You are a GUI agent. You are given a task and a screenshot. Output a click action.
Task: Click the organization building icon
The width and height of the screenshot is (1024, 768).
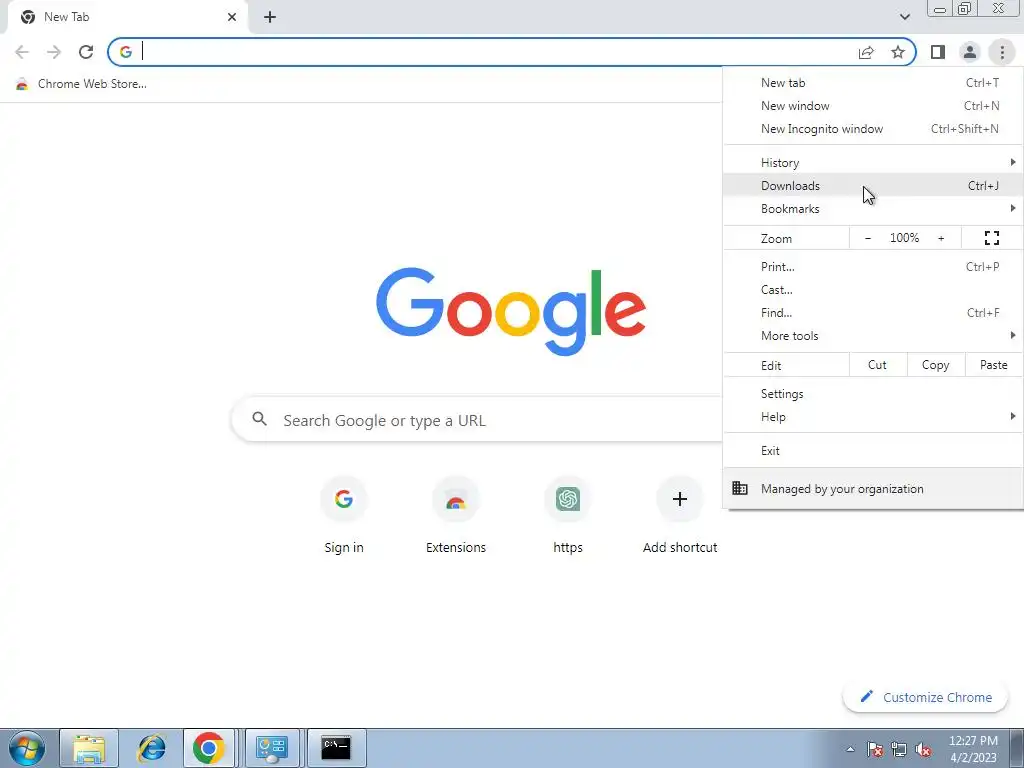pyautogui.click(x=739, y=488)
